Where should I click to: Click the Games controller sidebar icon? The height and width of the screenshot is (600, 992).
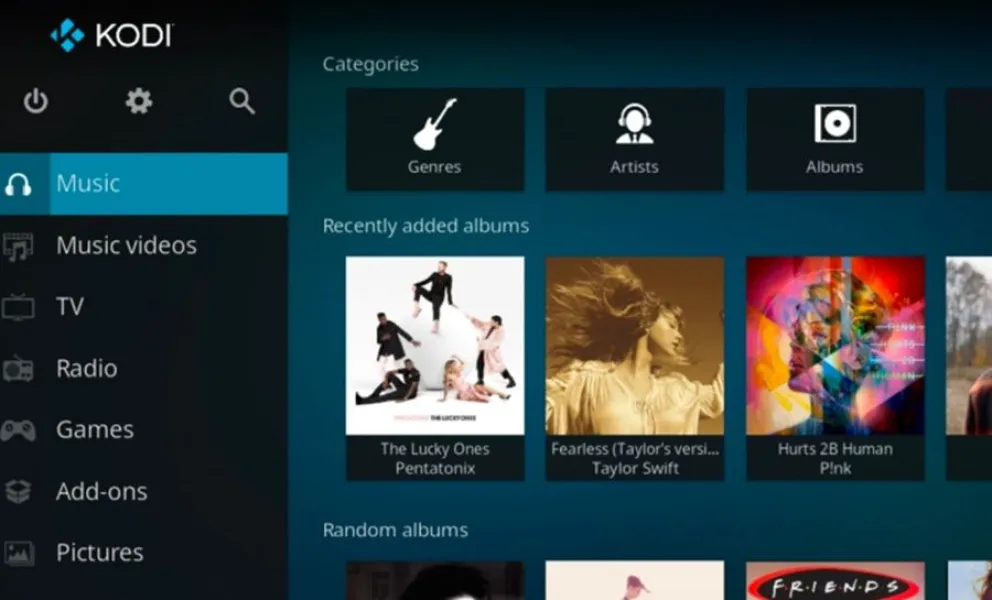(18, 430)
